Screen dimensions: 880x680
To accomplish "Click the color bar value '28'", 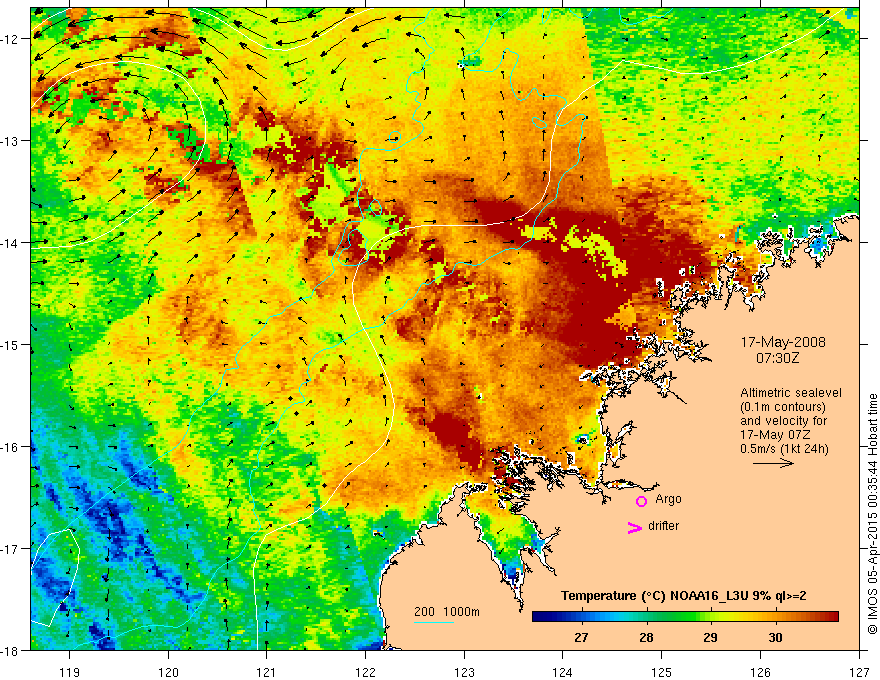I will click(646, 638).
